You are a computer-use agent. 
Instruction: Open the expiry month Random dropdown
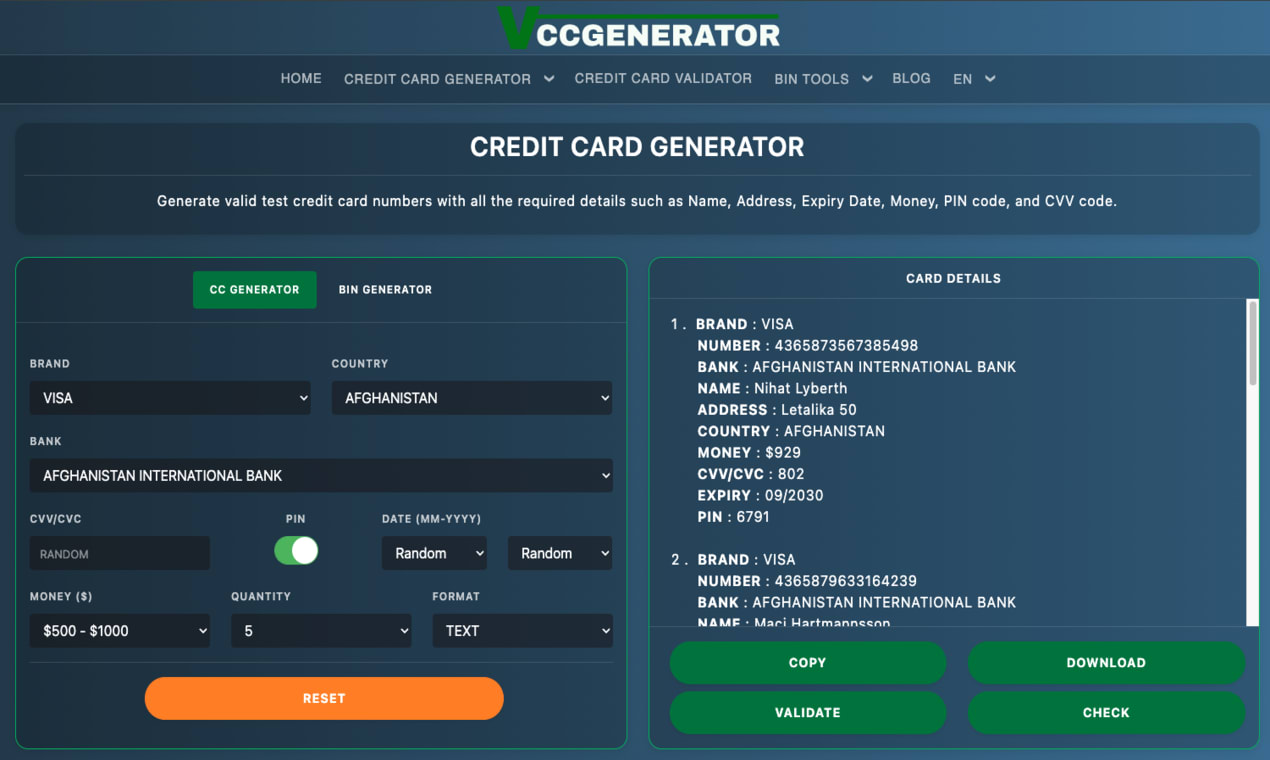[434, 554]
